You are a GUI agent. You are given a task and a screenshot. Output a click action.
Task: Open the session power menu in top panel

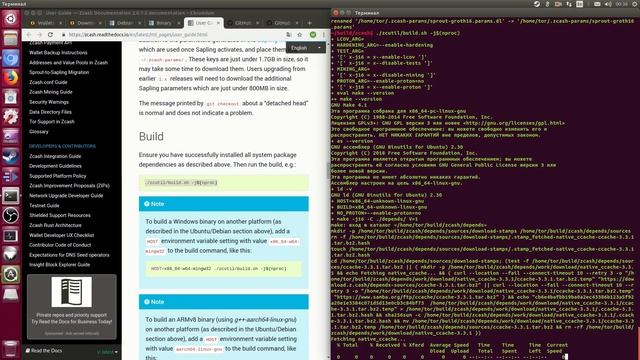click(635, 4)
